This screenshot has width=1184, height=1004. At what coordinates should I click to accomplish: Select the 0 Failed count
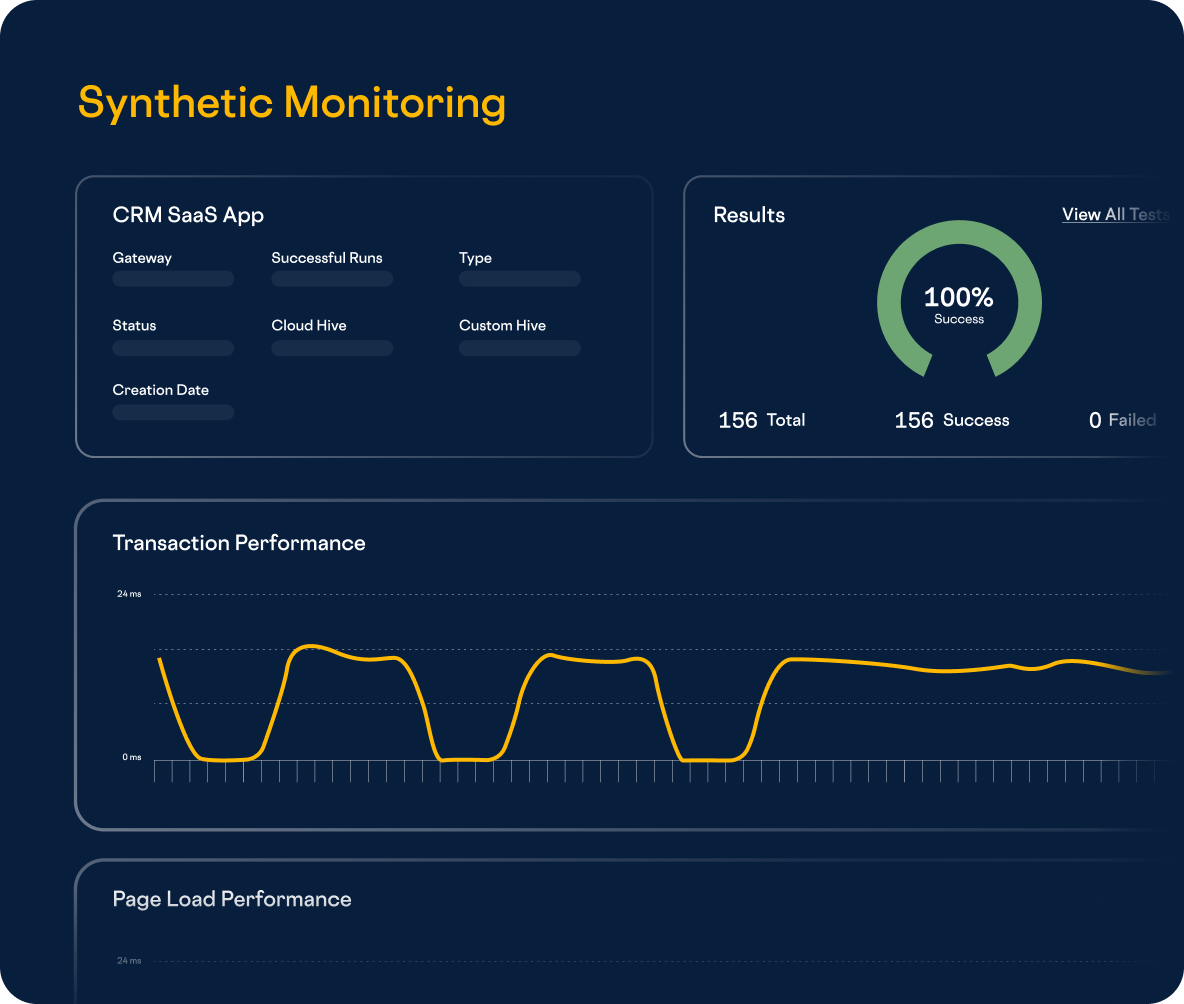1121,420
